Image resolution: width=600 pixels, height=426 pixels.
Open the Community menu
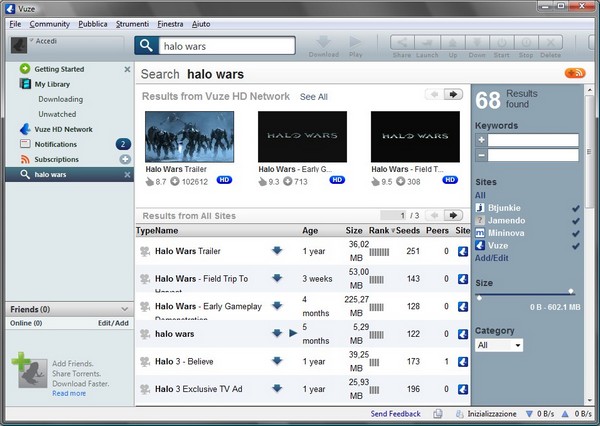pyautogui.click(x=49, y=24)
